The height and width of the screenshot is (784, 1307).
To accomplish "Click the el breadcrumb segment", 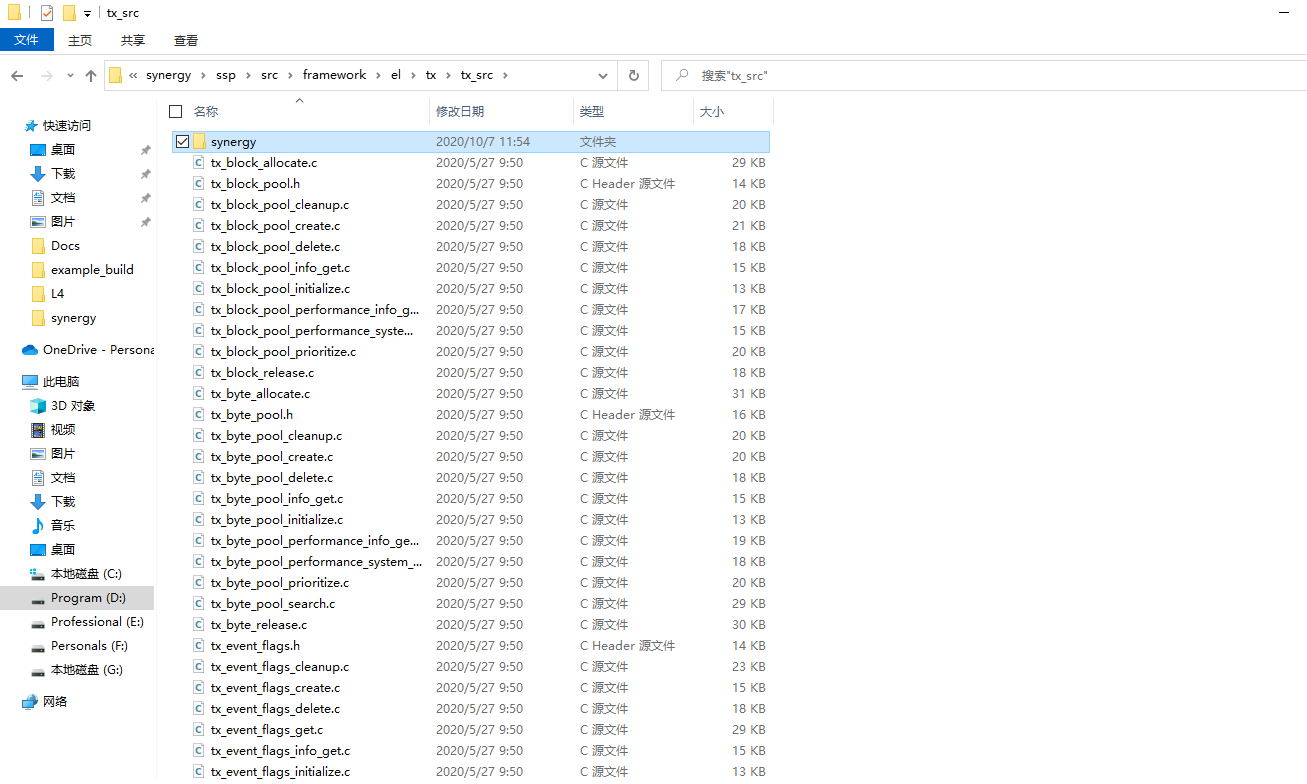I will [x=396, y=75].
